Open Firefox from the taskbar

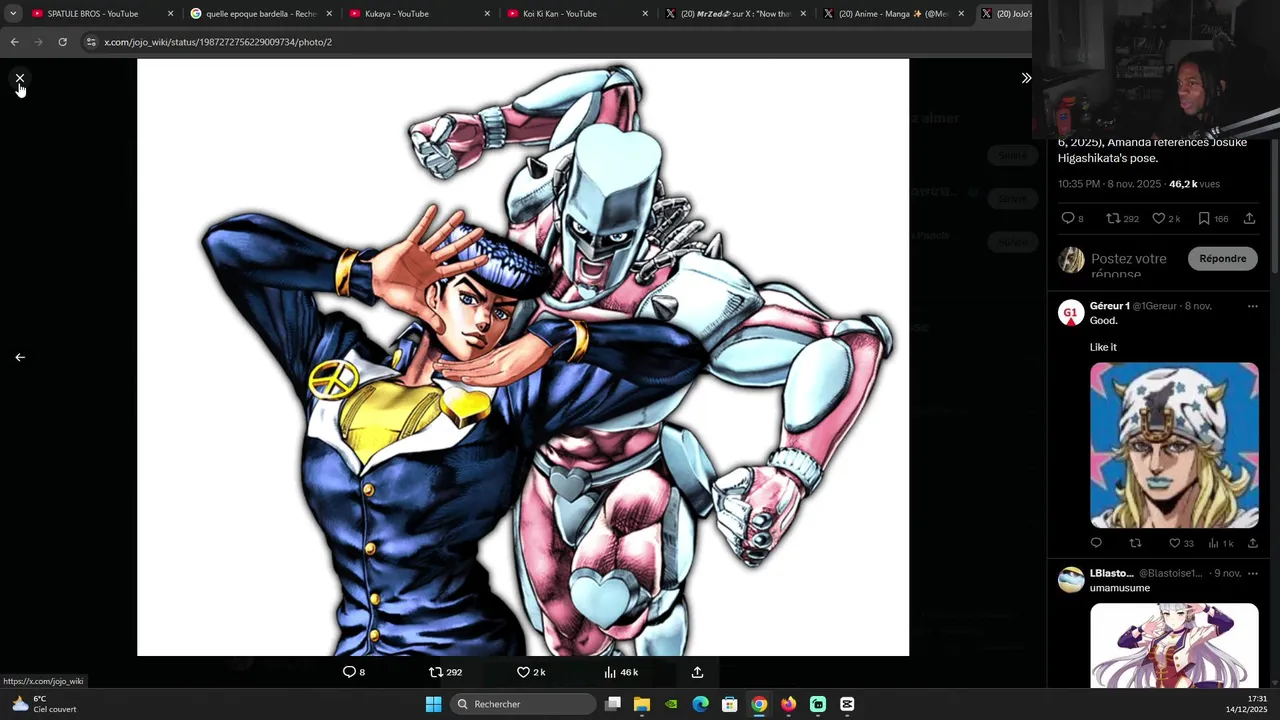[x=789, y=704]
